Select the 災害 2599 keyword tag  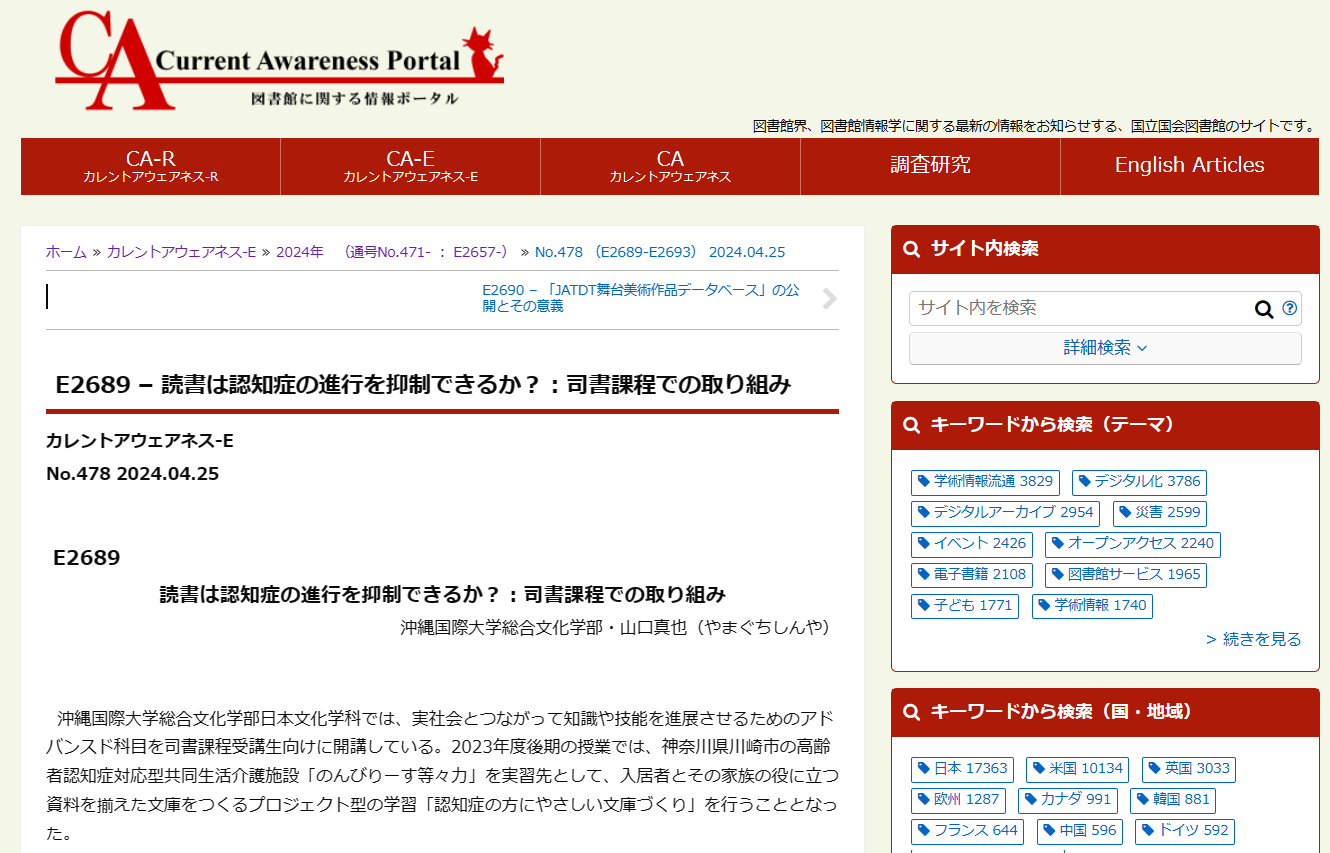[1159, 513]
